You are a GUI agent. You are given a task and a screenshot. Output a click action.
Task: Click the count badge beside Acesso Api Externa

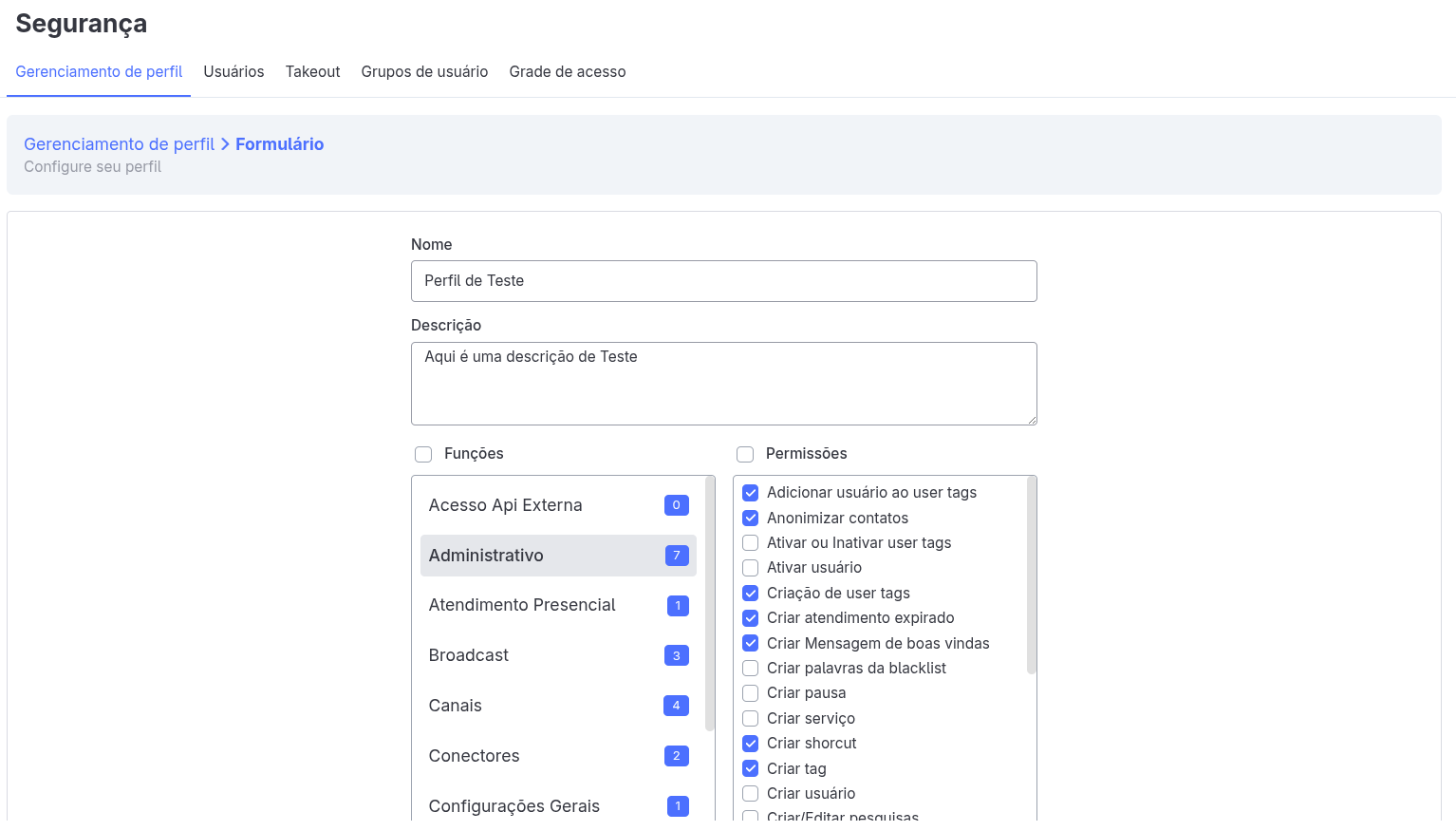point(676,505)
